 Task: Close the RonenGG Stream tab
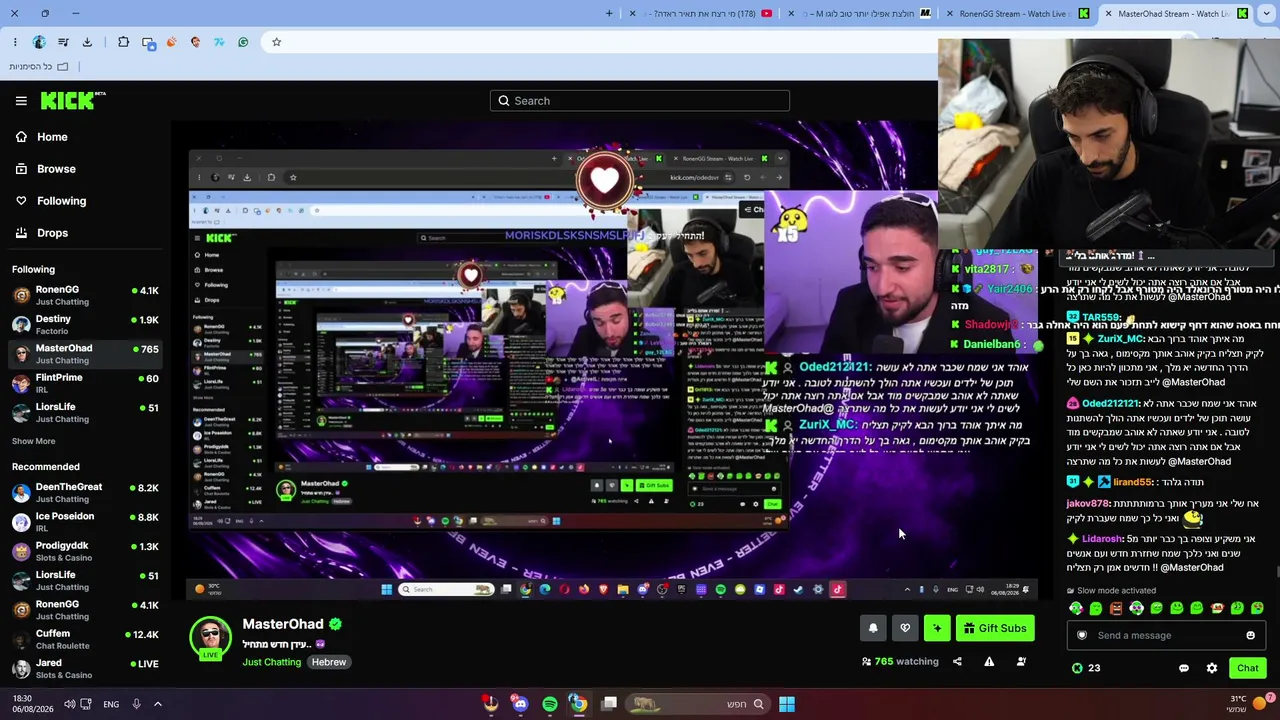(x=949, y=14)
